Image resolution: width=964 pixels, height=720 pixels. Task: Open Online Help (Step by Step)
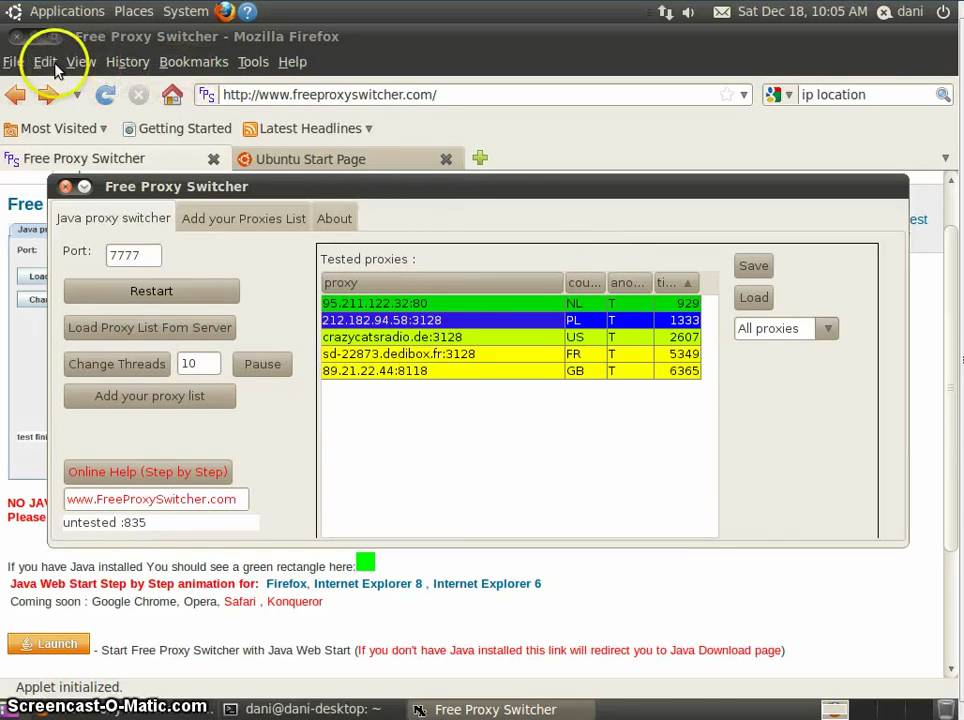click(148, 472)
